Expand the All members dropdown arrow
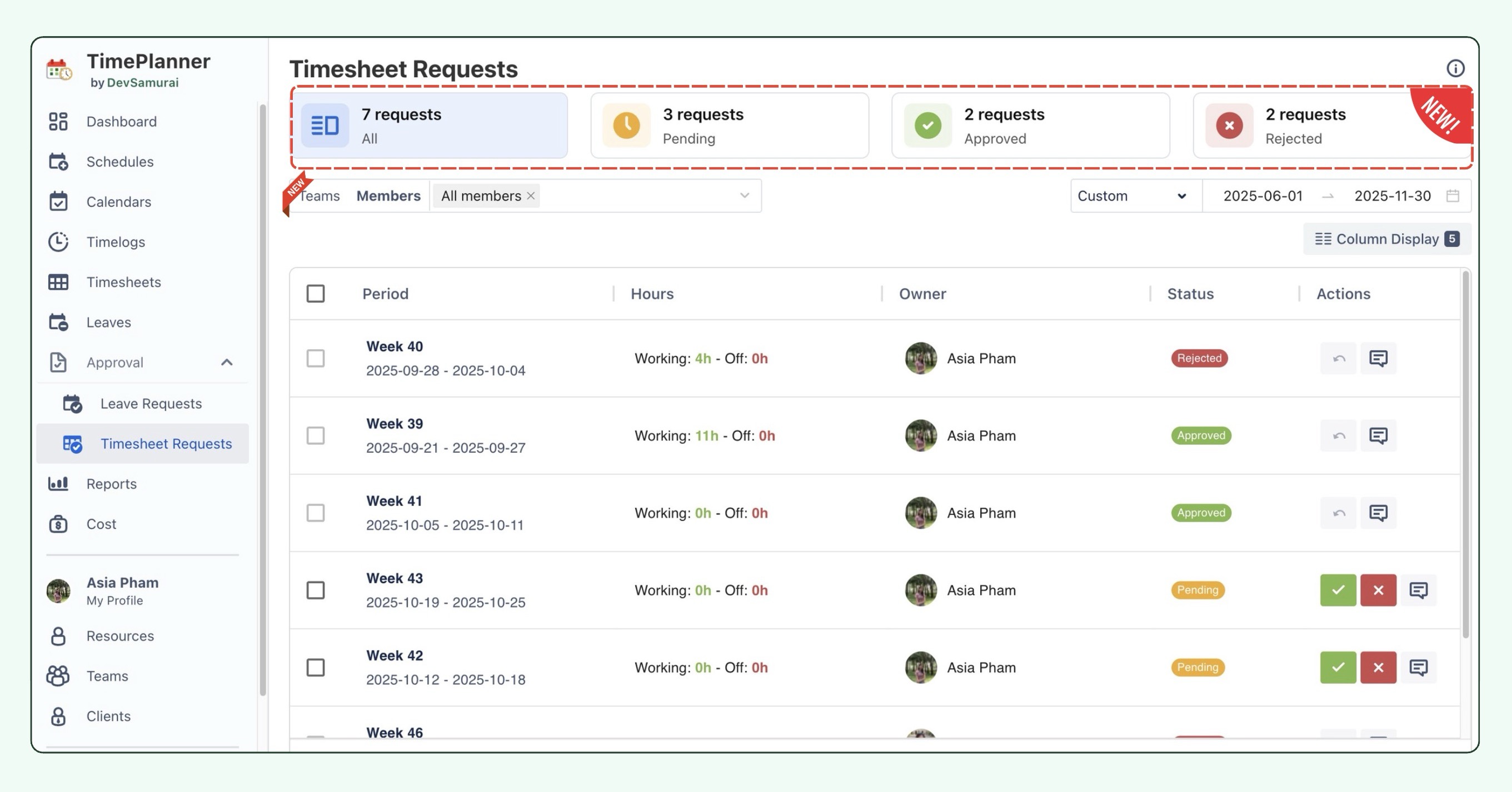1512x792 pixels. [744, 196]
